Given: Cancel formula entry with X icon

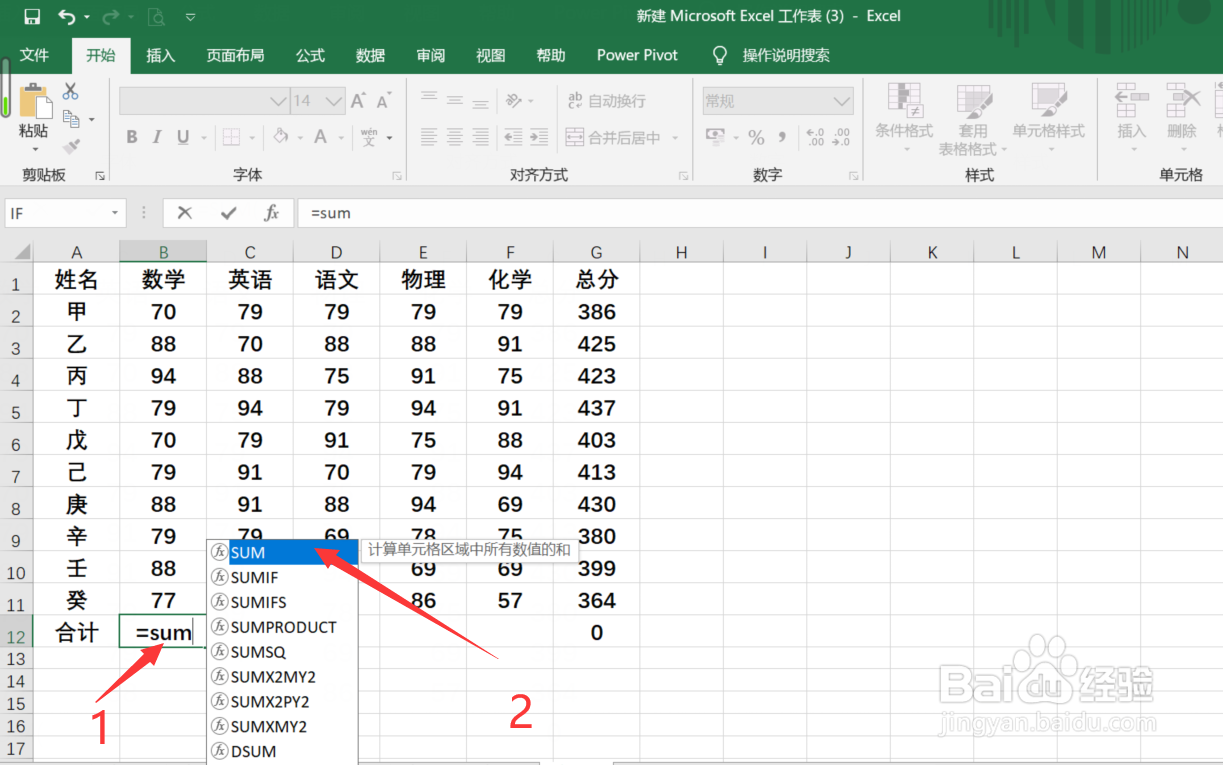Looking at the screenshot, I should pos(184,213).
